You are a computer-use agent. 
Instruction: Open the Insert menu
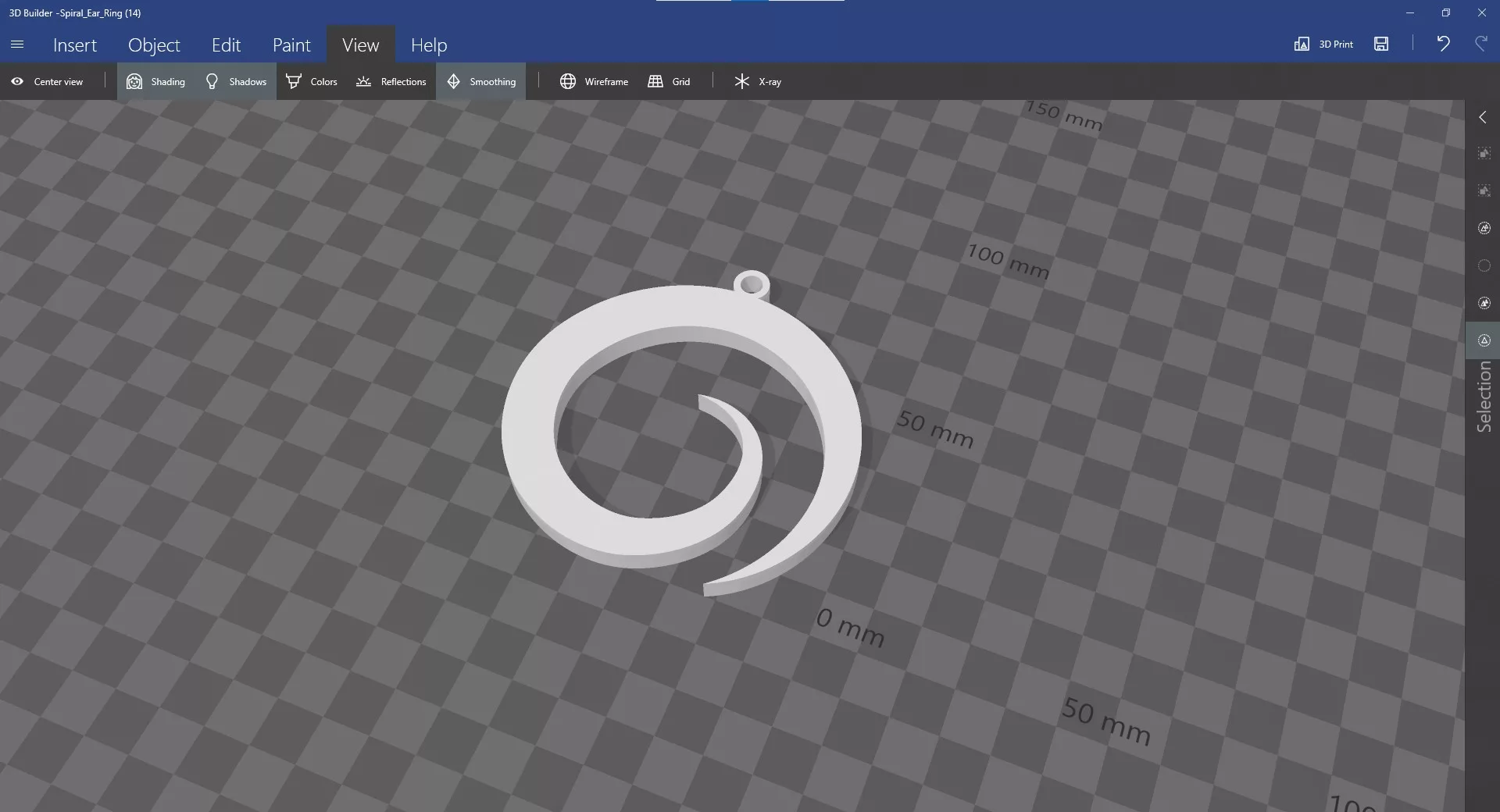[75, 45]
